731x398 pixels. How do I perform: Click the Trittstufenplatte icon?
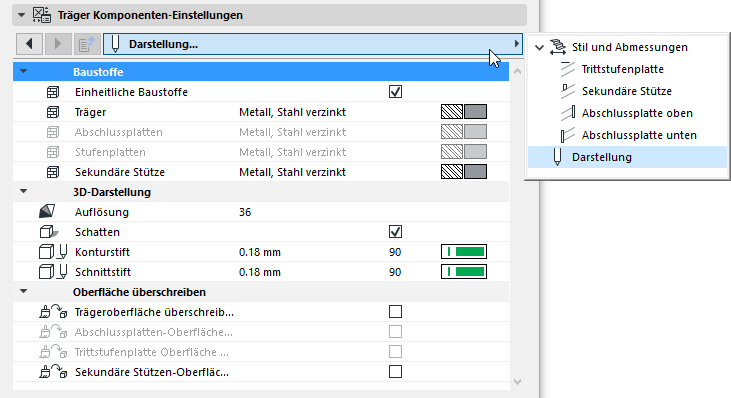(568, 69)
